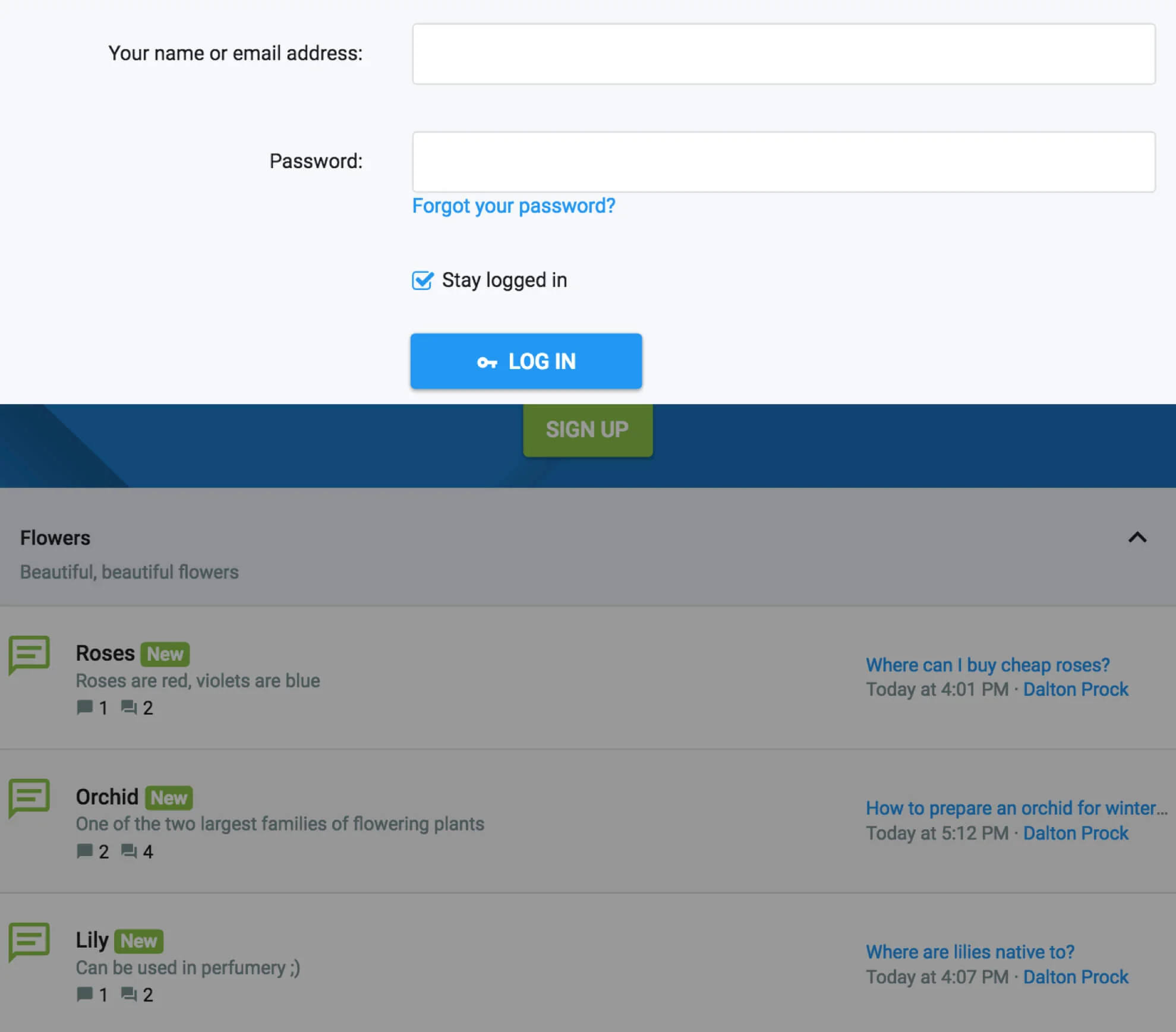Click the Orchid threads count icon
The image size is (1176, 1032).
point(84,851)
